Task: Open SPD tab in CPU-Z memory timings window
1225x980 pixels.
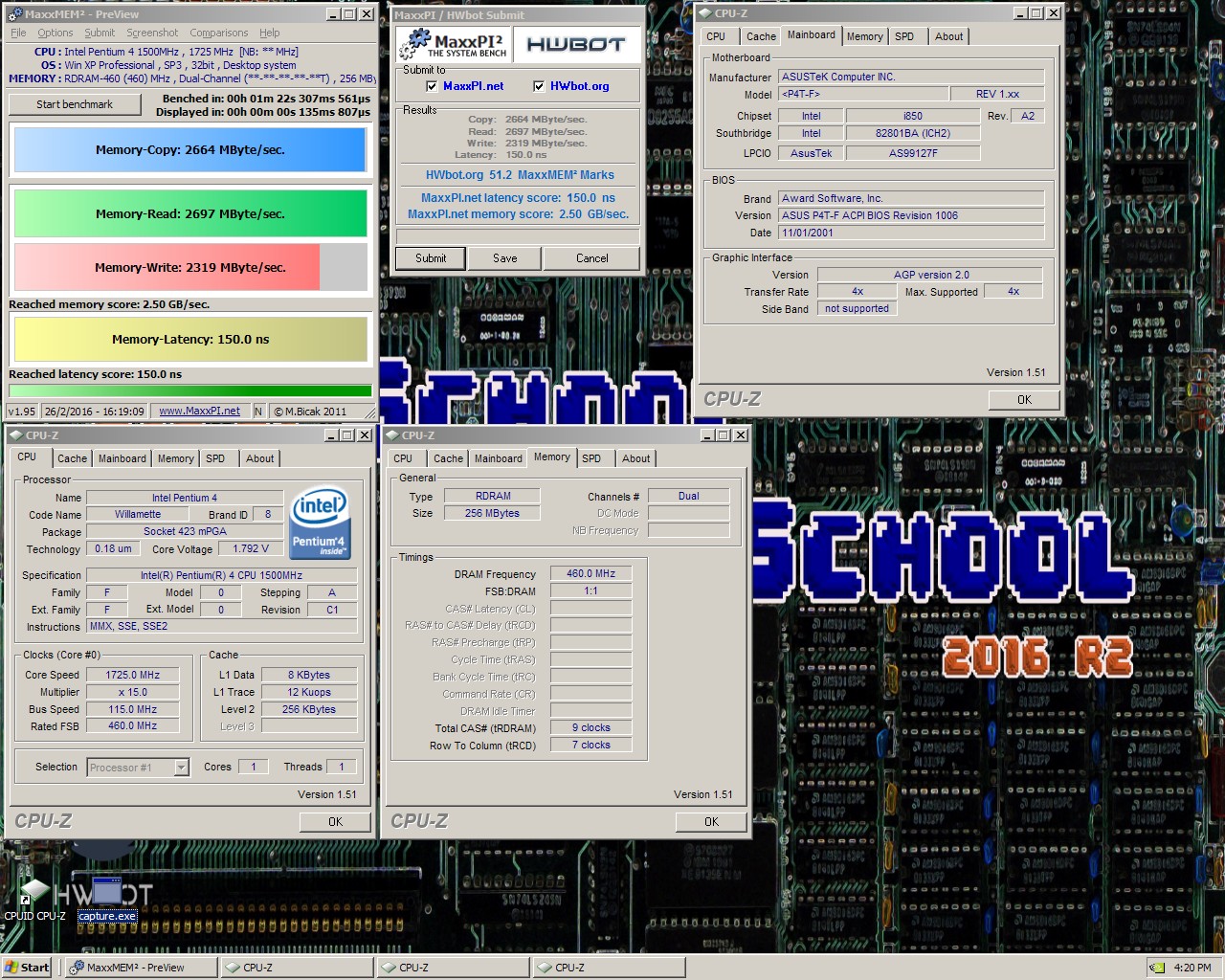Action: click(591, 458)
